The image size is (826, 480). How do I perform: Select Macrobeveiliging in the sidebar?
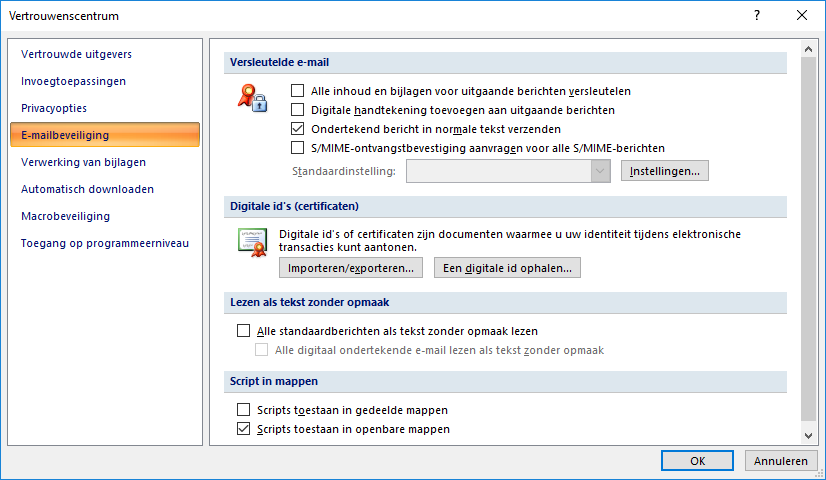[65, 216]
